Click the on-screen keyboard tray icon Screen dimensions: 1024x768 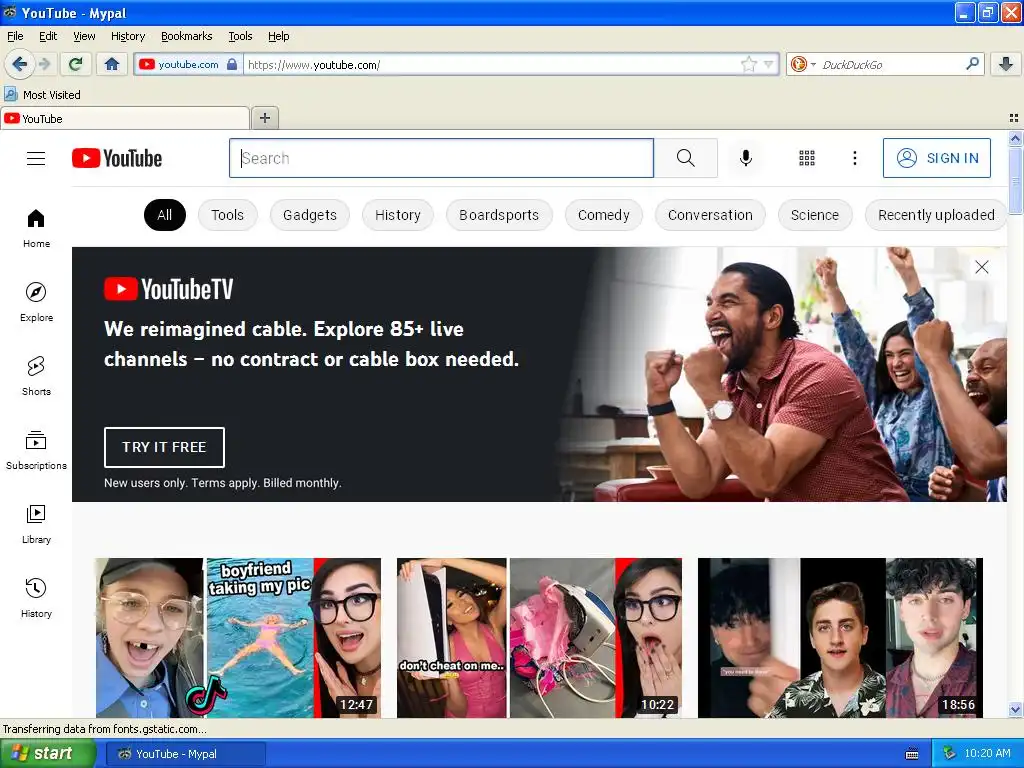coord(912,754)
